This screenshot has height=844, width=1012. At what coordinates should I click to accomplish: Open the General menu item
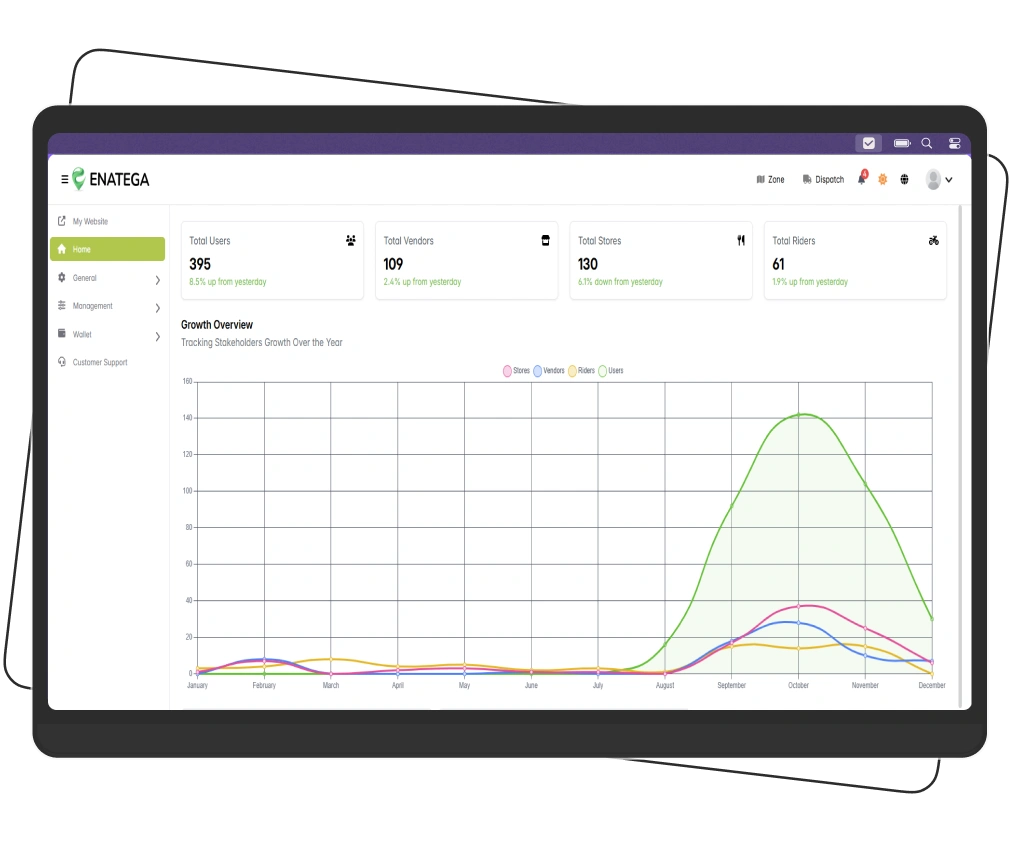(x=85, y=278)
